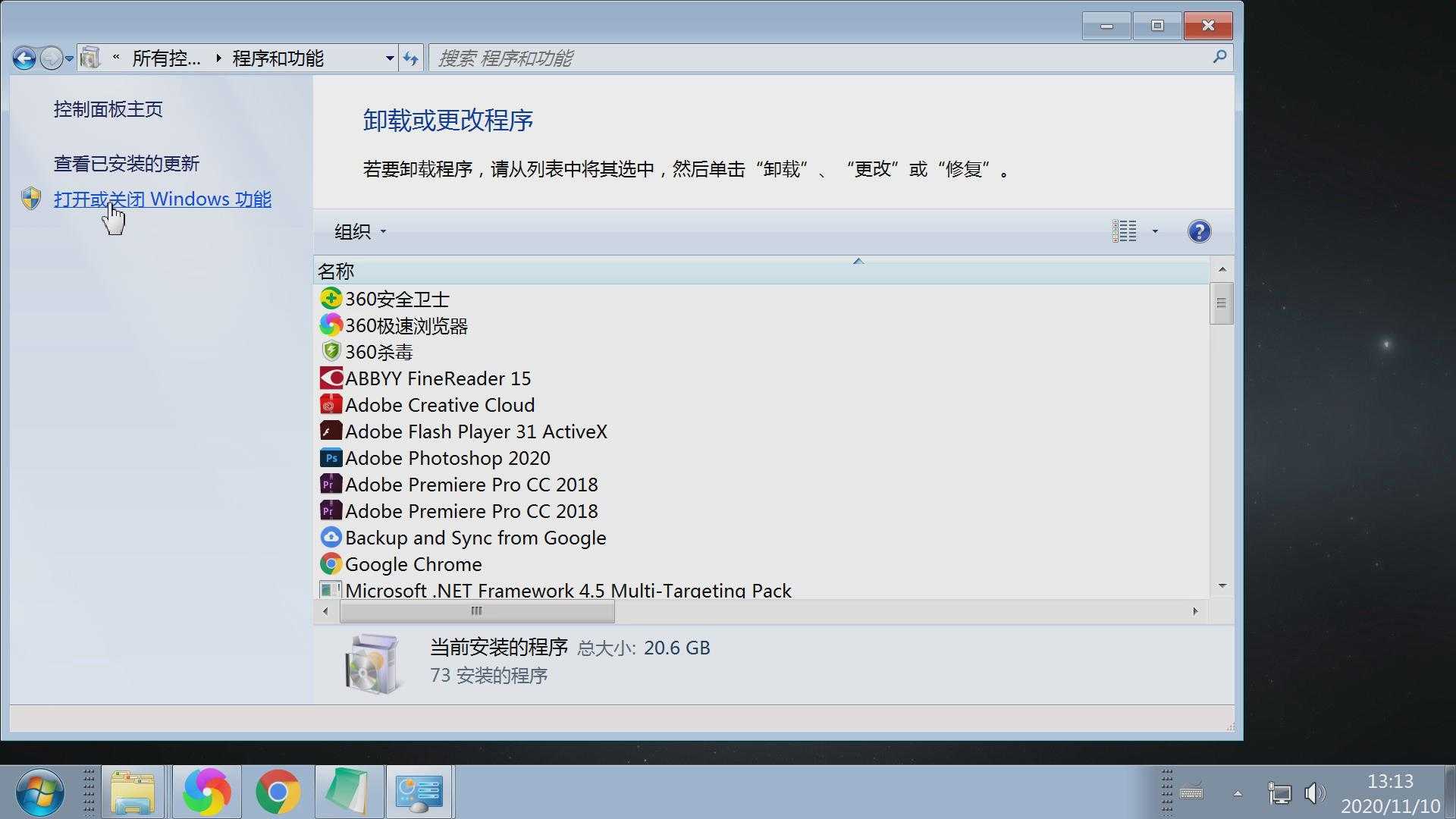Click network icon in system tray
Viewport: 1456px width, 819px height.
[1280, 793]
